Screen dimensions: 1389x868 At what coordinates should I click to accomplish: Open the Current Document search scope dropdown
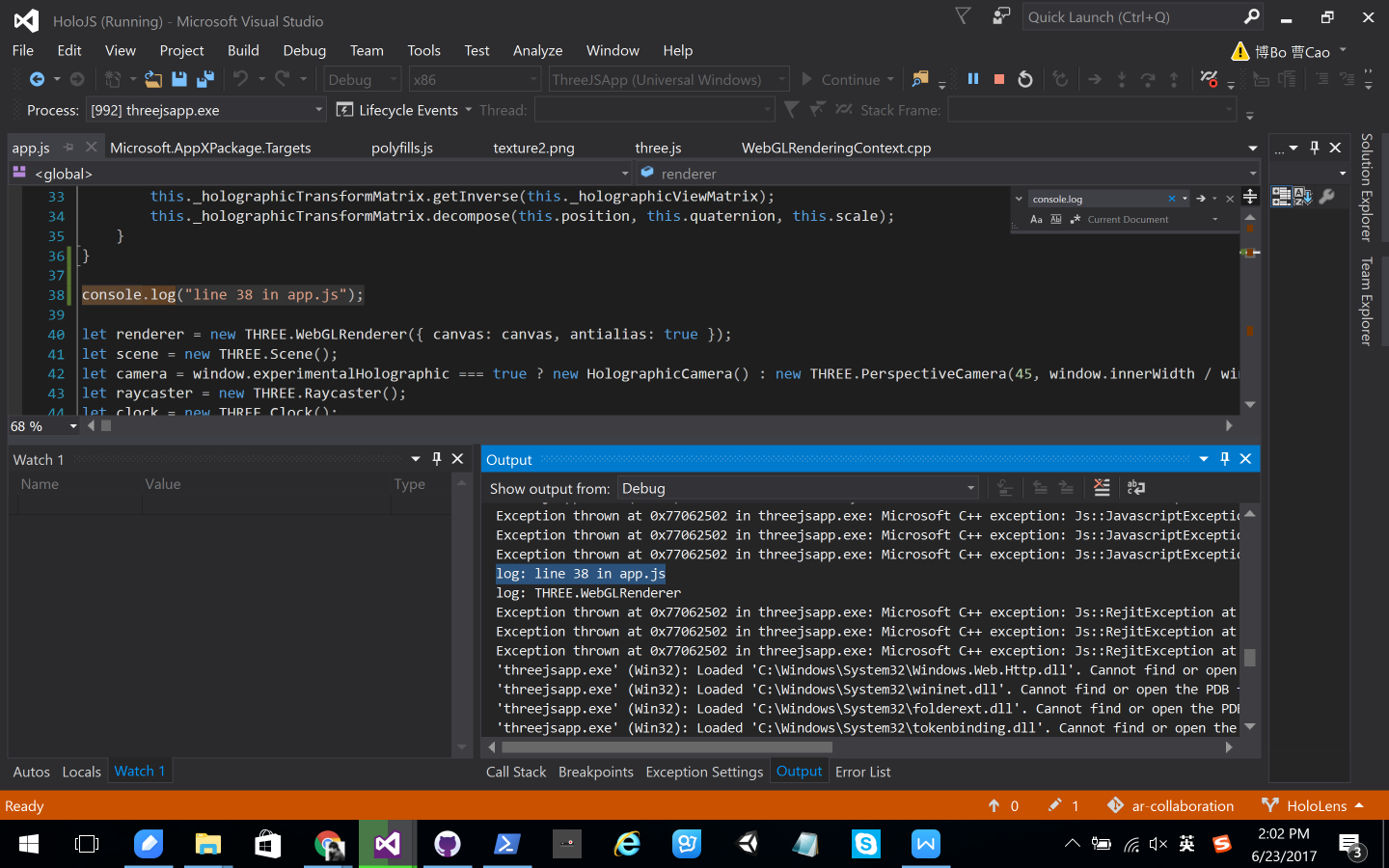[x=1214, y=219]
